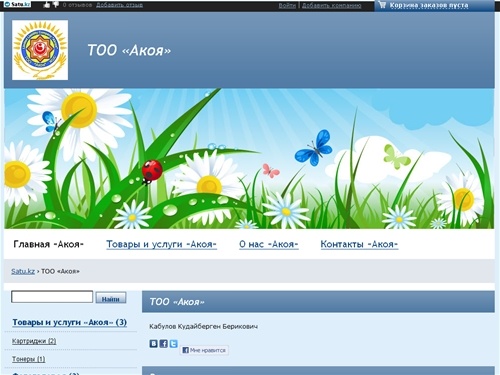Click the Facebook 'Мне нравится' like button
500x375 pixels.
(204, 350)
